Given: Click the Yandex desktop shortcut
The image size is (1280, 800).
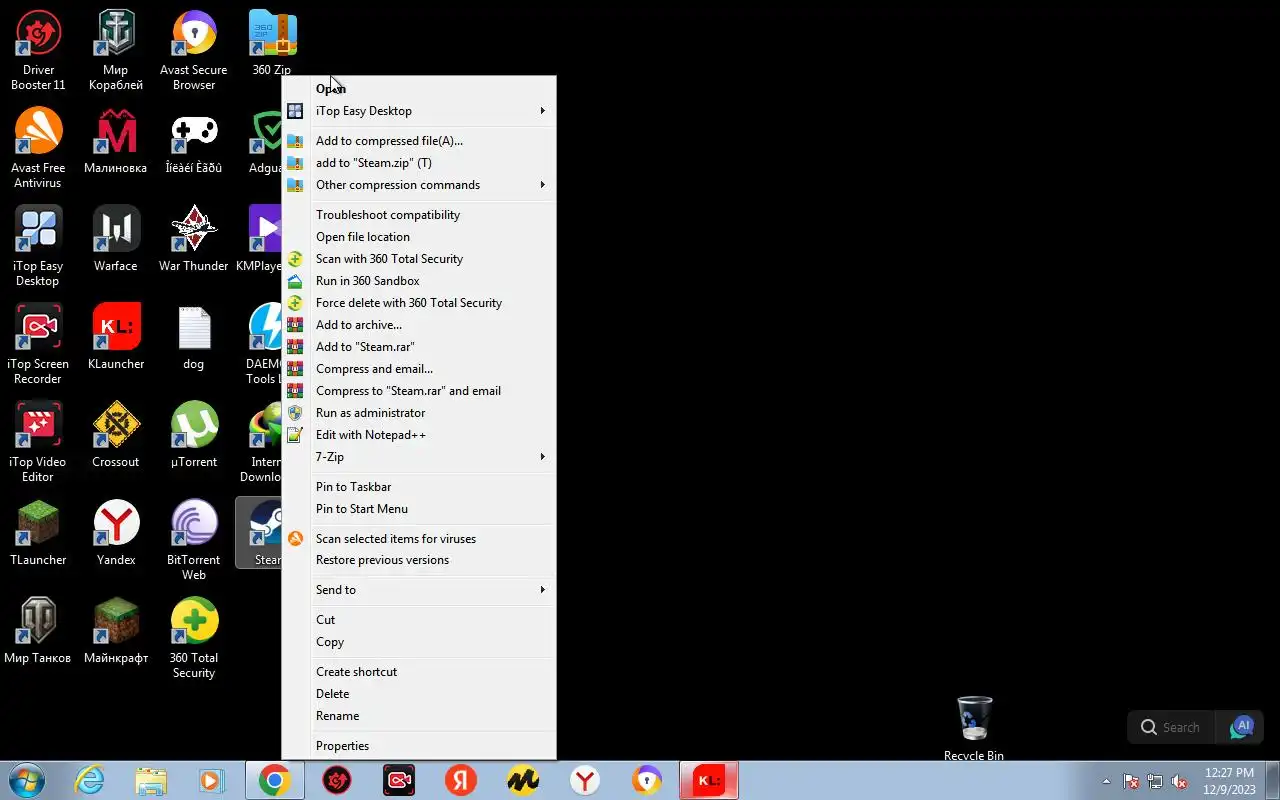Looking at the screenshot, I should coord(116,533).
